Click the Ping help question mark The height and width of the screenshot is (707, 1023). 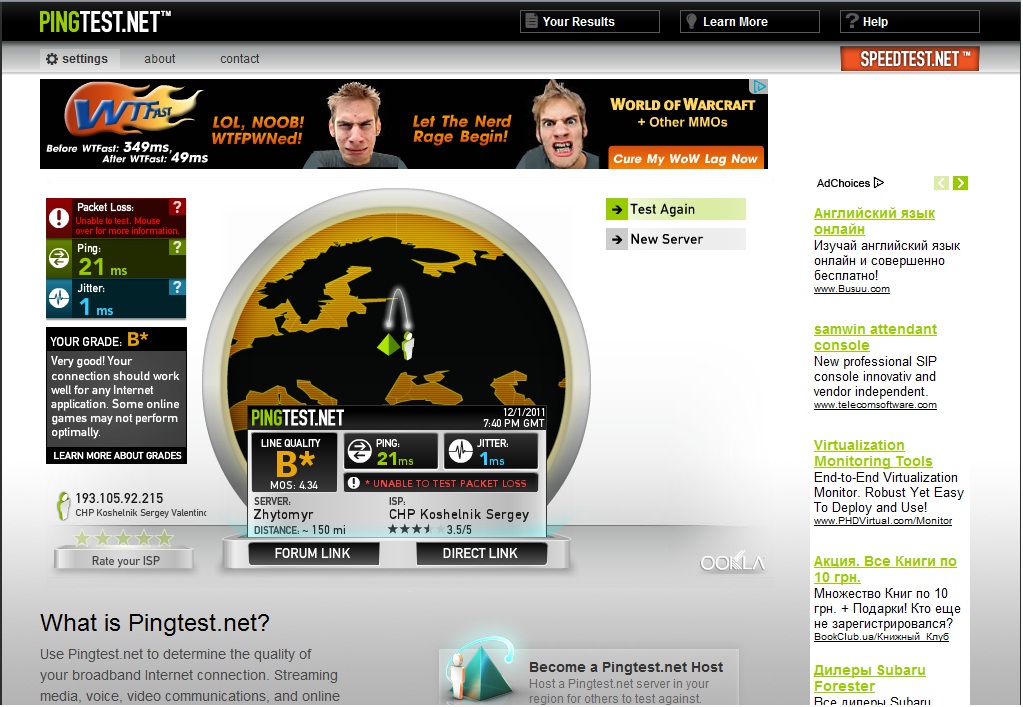(x=177, y=247)
